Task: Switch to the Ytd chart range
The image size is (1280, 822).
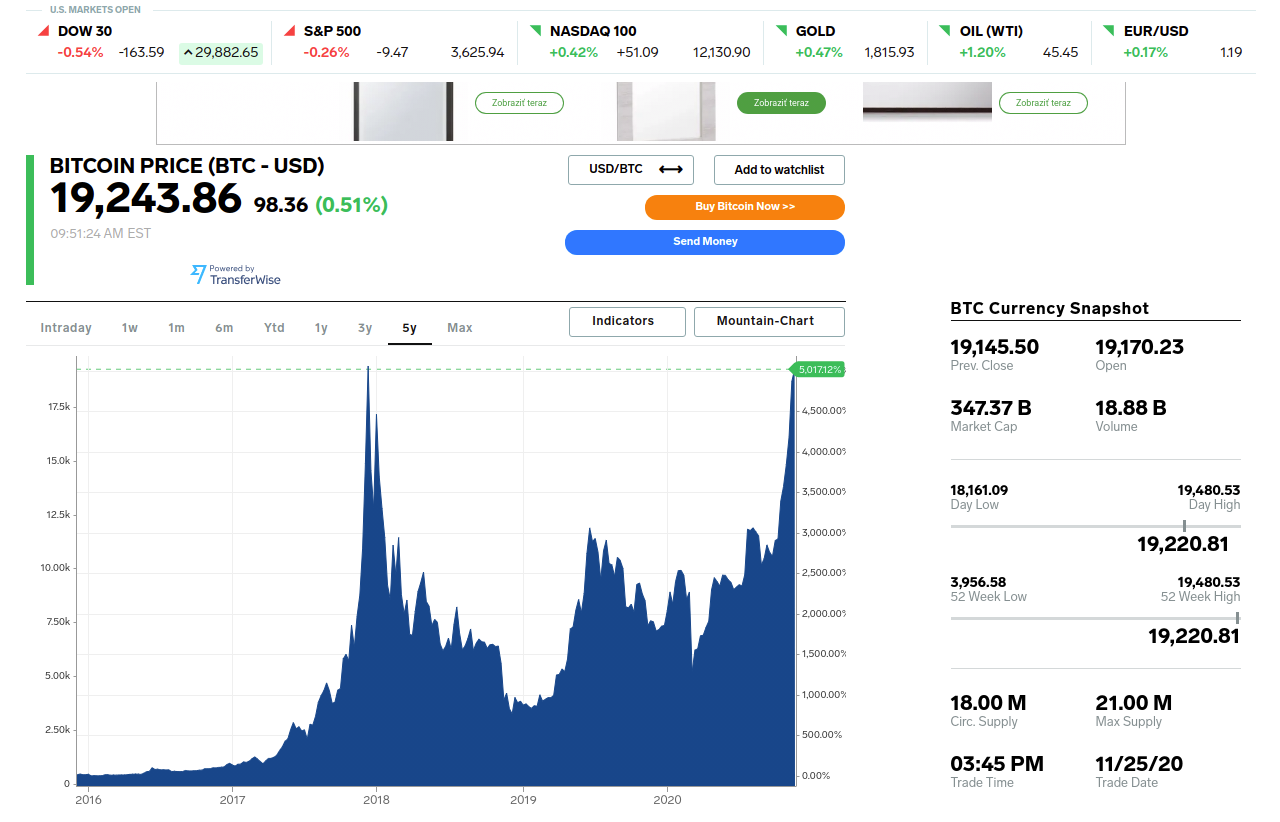Action: point(274,328)
